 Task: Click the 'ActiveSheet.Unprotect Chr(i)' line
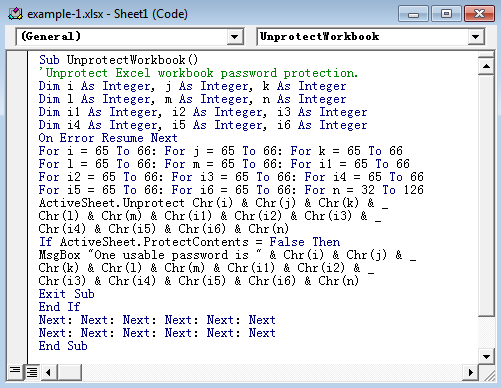(x=213, y=203)
